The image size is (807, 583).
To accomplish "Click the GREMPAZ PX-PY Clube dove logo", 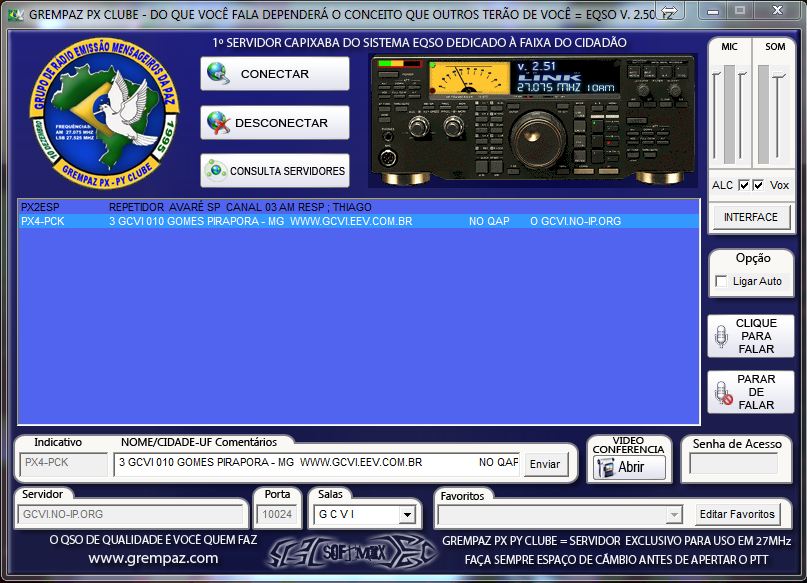I will 104,113.
